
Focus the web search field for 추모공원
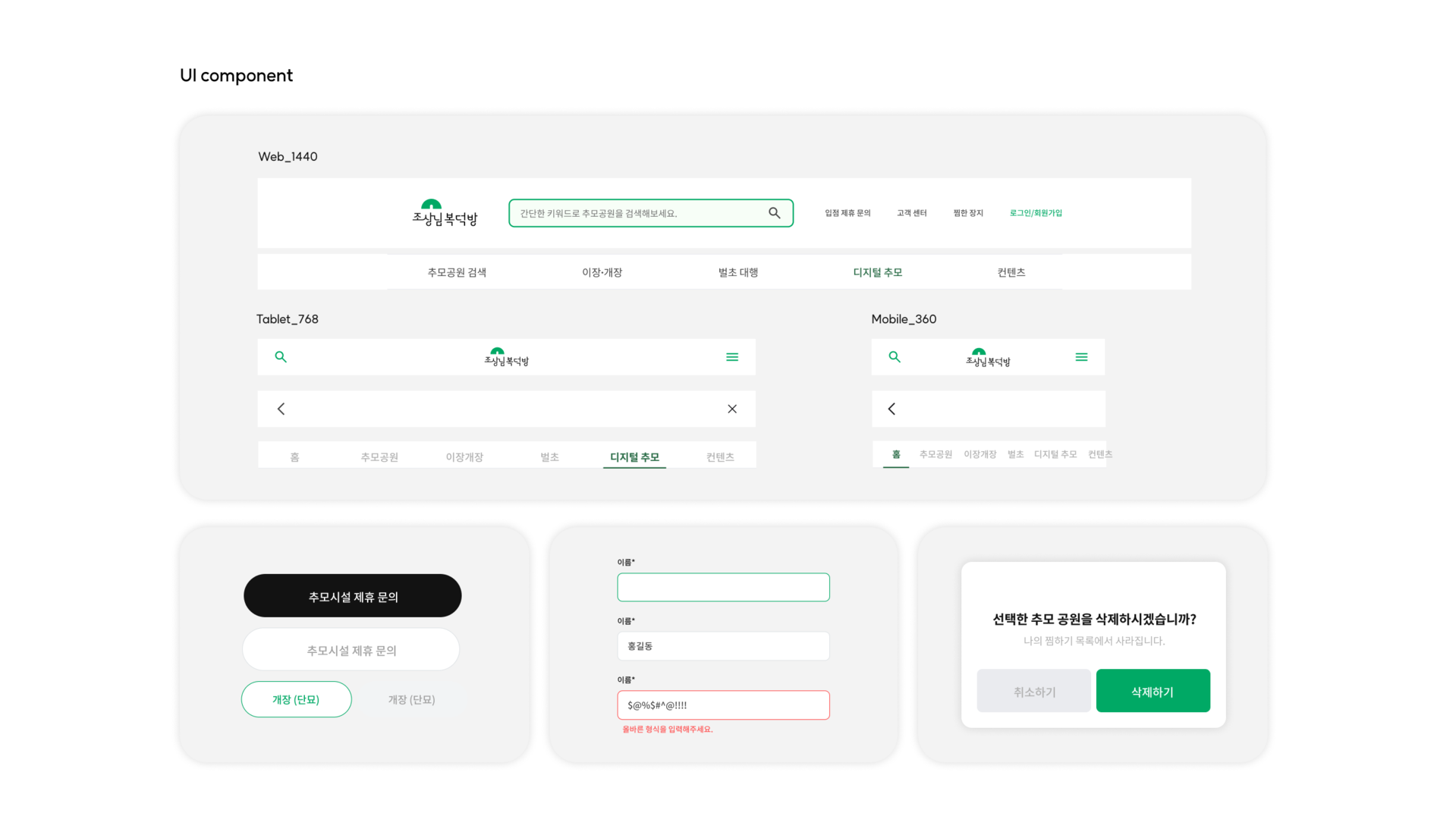[x=650, y=213]
